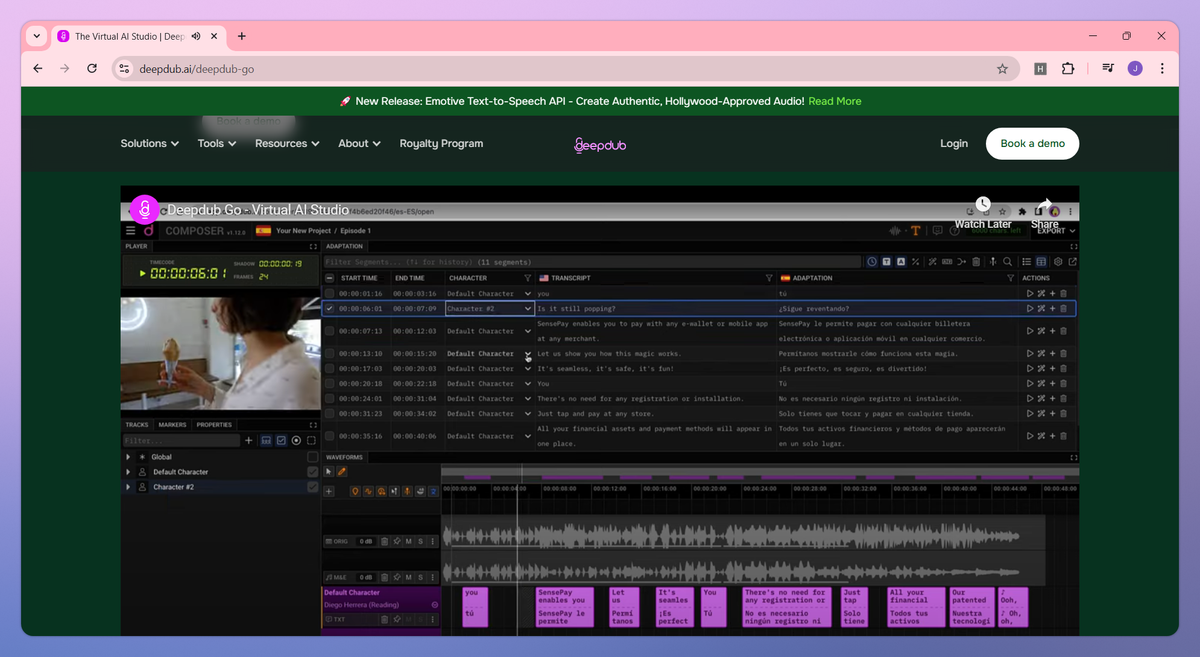Expand the Default Character track row
This screenshot has width=1200, height=657.
click(x=128, y=472)
